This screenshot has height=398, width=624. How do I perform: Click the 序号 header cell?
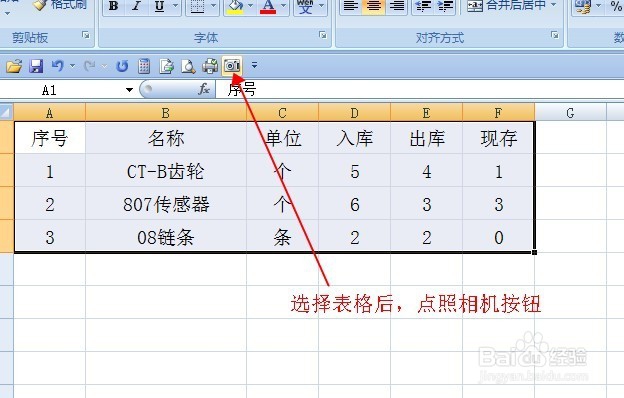pyautogui.click(x=50, y=138)
